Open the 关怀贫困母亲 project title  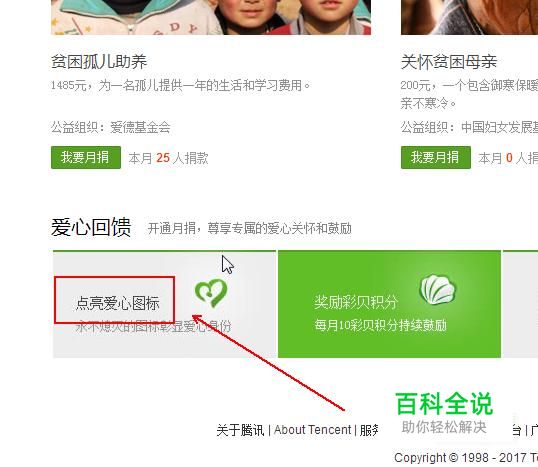coord(449,62)
